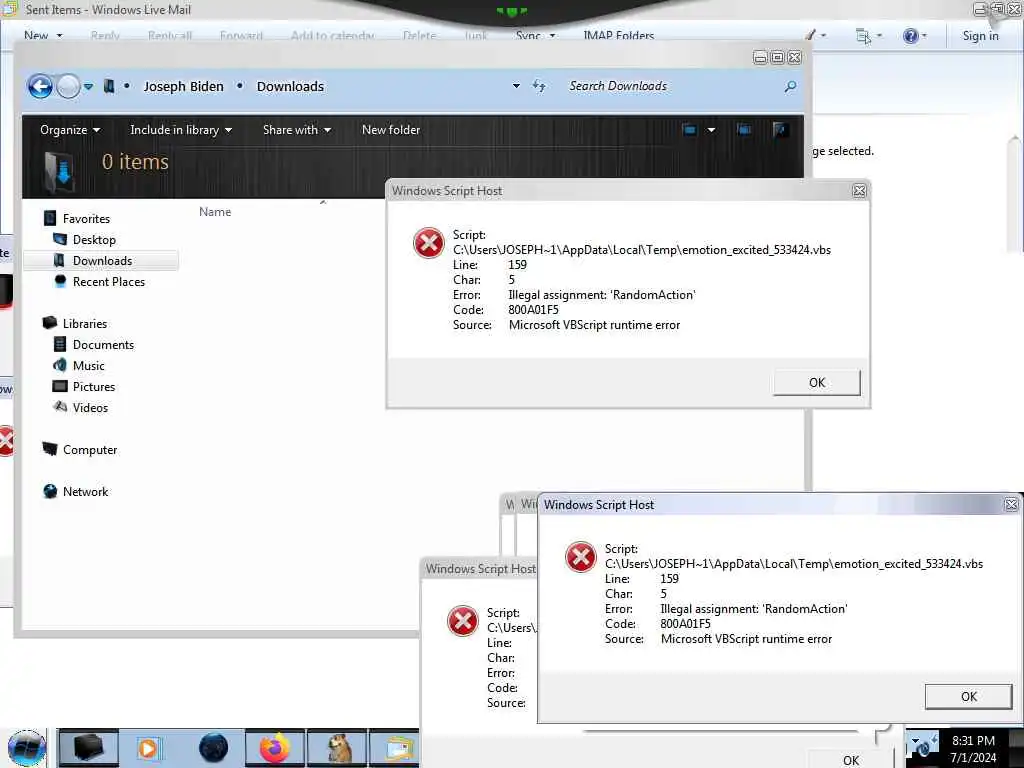Image resolution: width=1024 pixels, height=768 pixels.
Task: Close the front lower-right Script Host dialog
Action: tap(1011, 504)
